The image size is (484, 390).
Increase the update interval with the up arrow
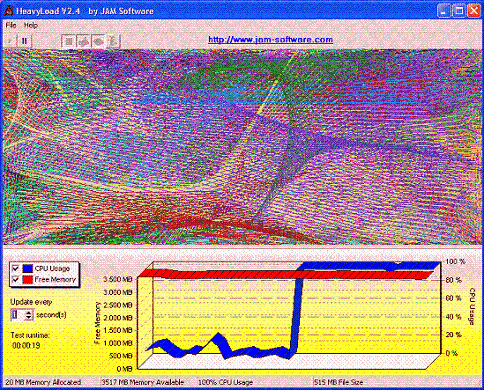click(x=29, y=312)
